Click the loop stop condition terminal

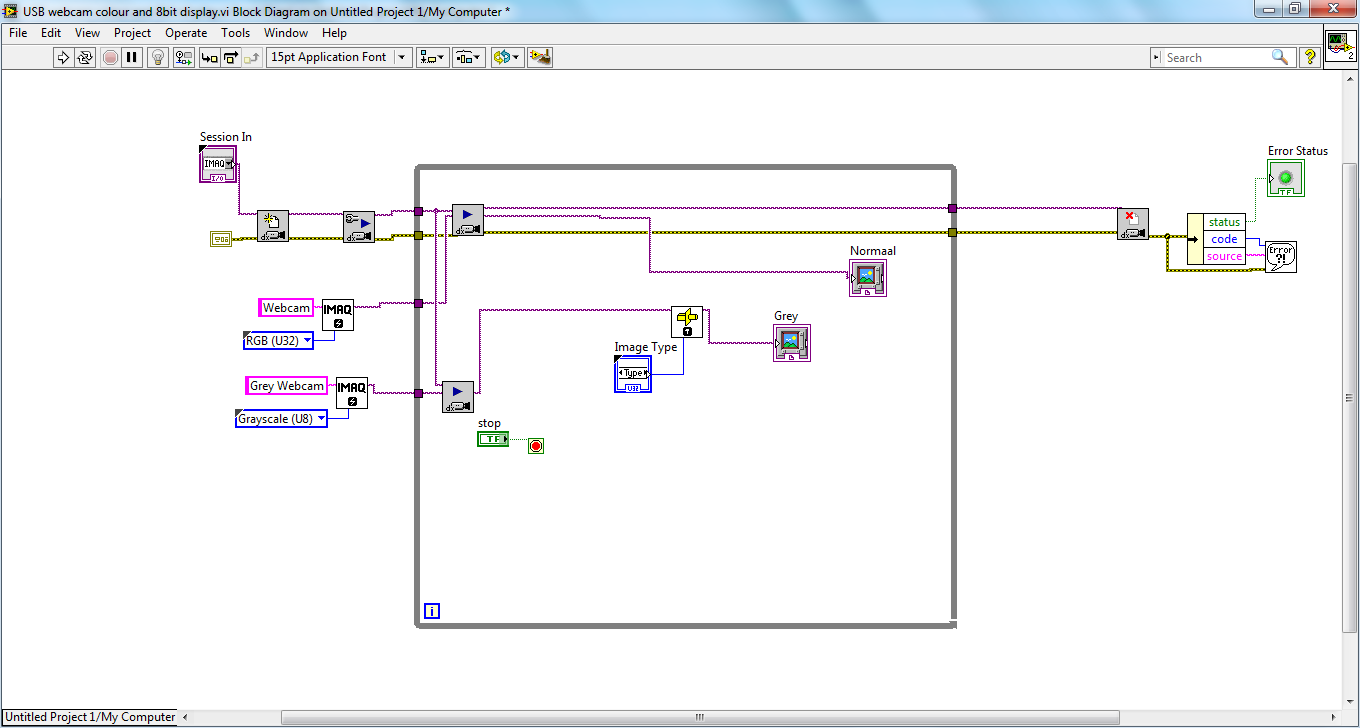(x=536, y=446)
